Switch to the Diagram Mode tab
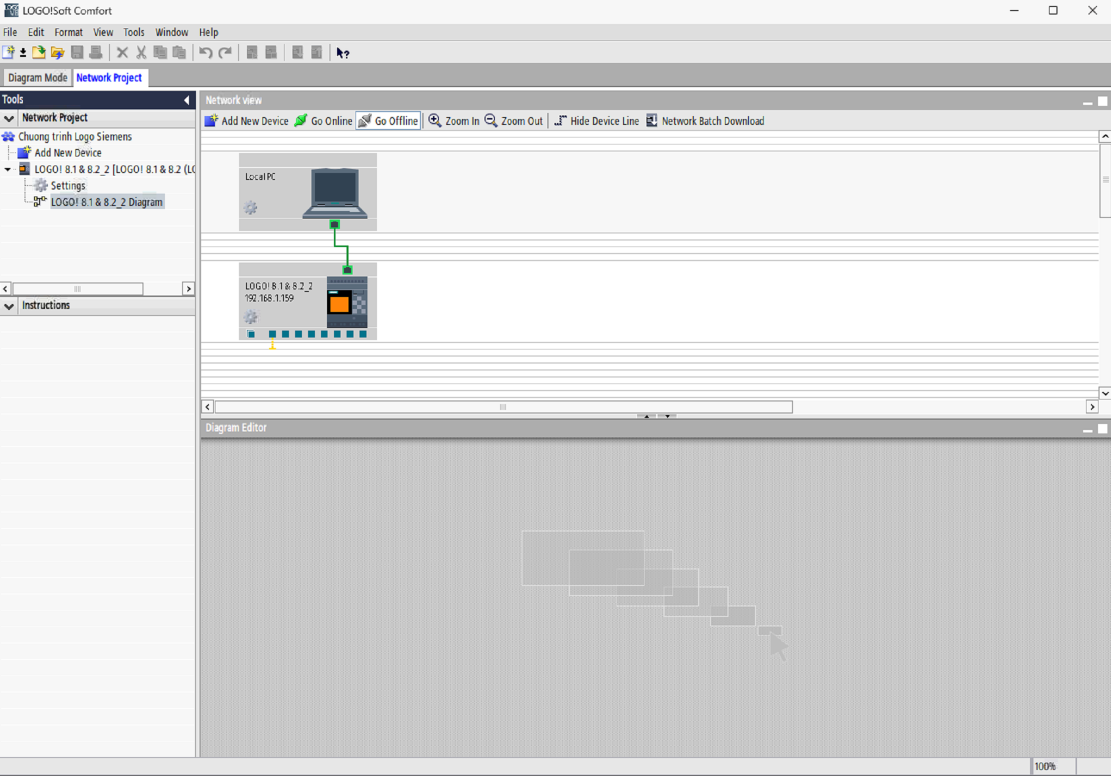Viewport: 1111px width, 776px height. [x=37, y=78]
